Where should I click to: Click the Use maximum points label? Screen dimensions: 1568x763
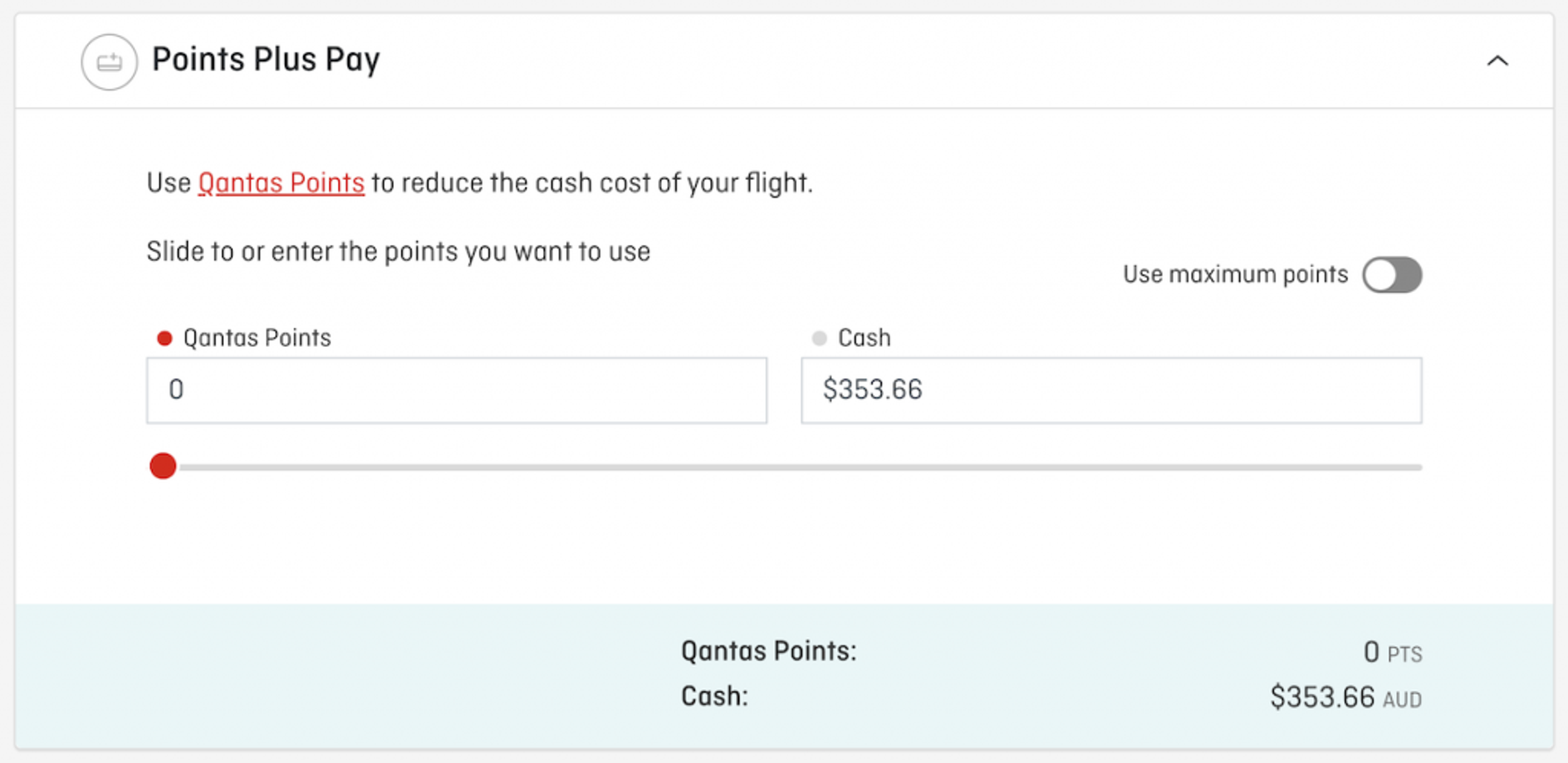(x=1235, y=274)
